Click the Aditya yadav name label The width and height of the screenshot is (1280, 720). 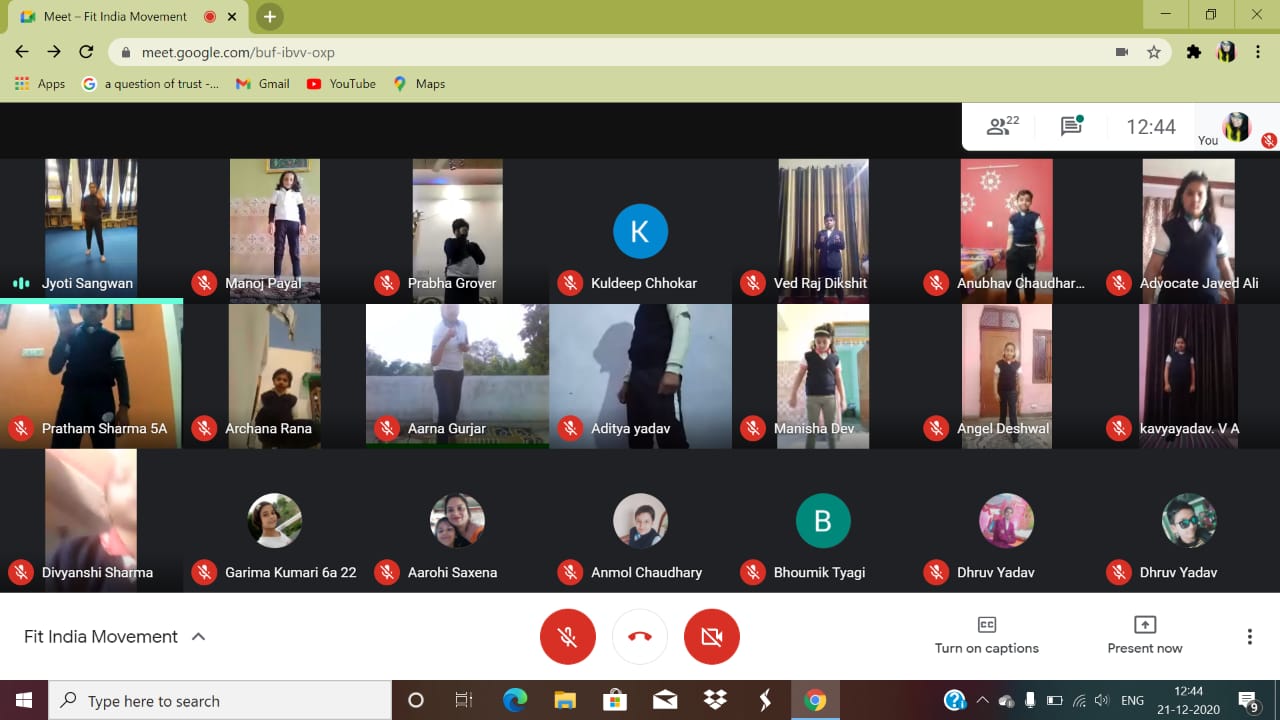(630, 428)
